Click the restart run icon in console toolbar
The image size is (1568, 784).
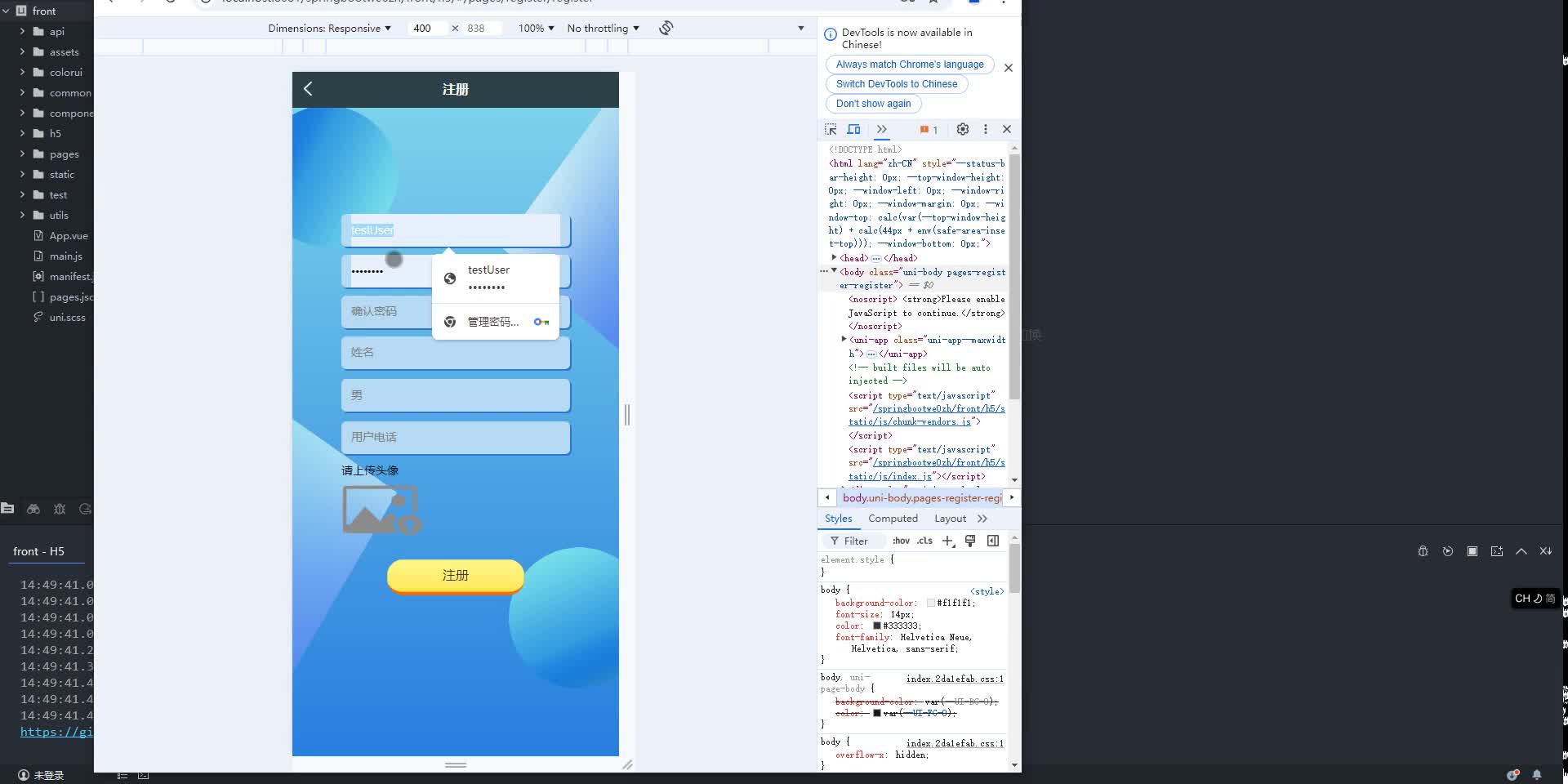coord(1448,551)
